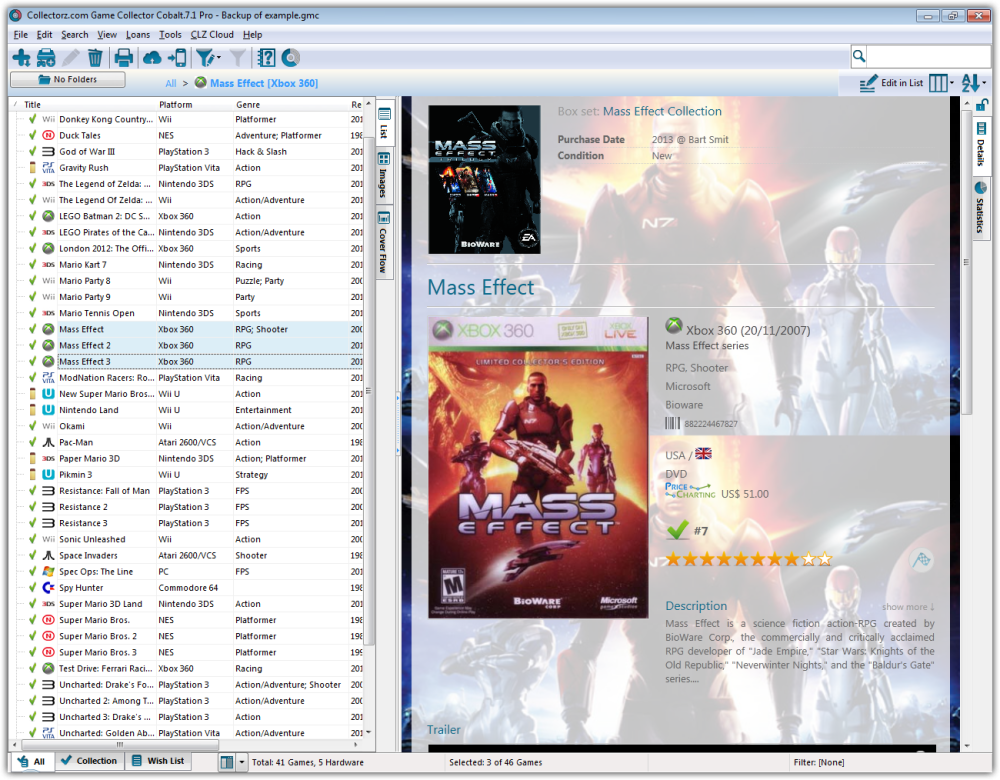Image resolution: width=1000 pixels, height=780 pixels.
Task: Click the green collection checkmark beside #7
Action: (677, 530)
